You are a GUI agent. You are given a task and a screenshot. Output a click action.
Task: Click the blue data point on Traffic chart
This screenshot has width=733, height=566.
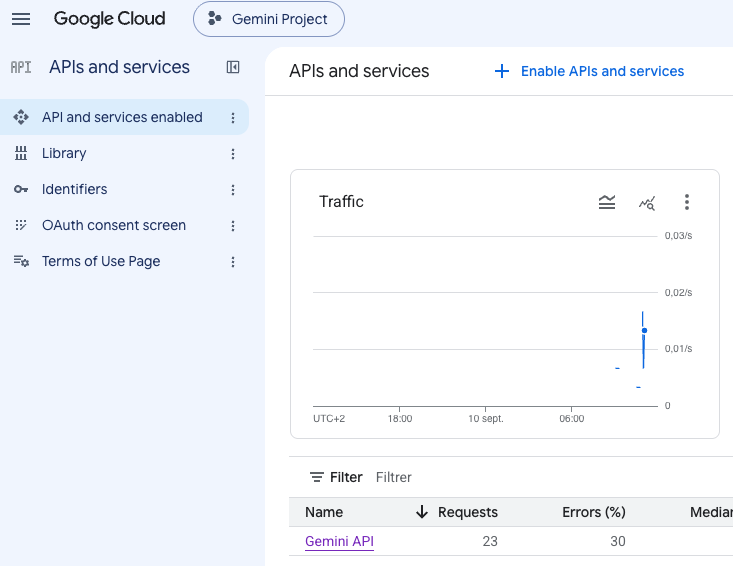click(x=644, y=330)
